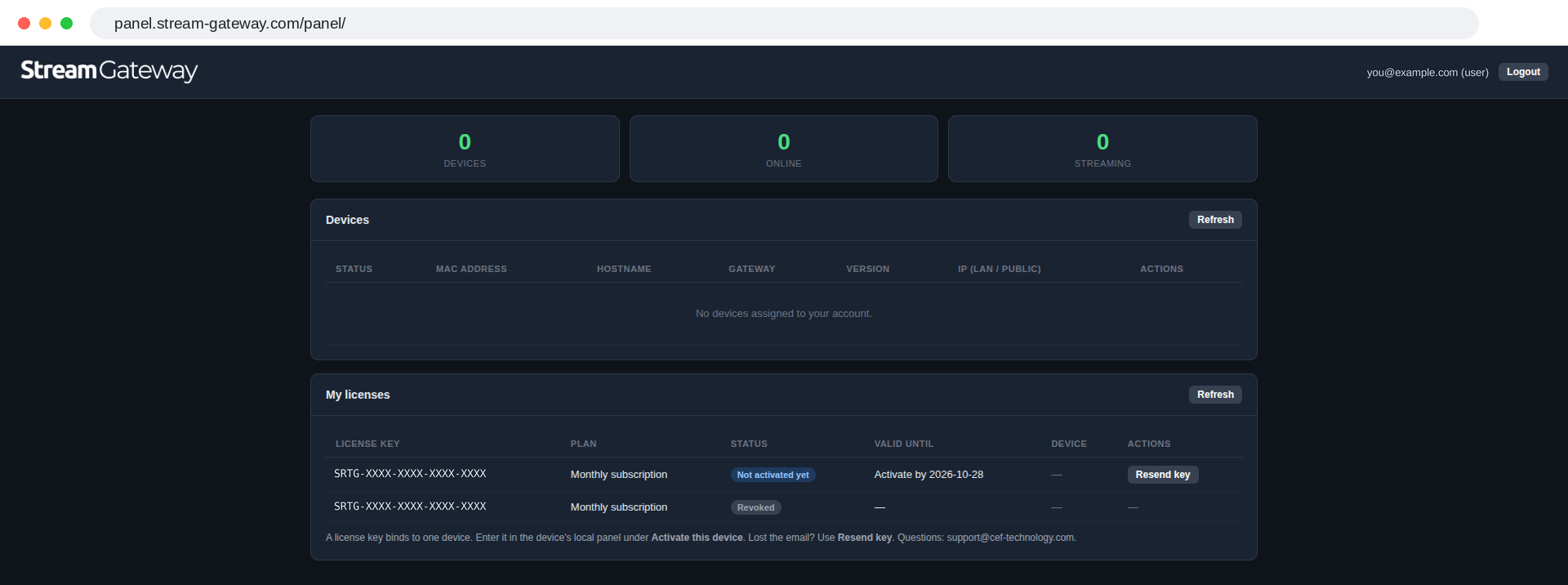The height and width of the screenshot is (585, 1568).
Task: Click the you@example.com (user) account label
Action: (1428, 73)
